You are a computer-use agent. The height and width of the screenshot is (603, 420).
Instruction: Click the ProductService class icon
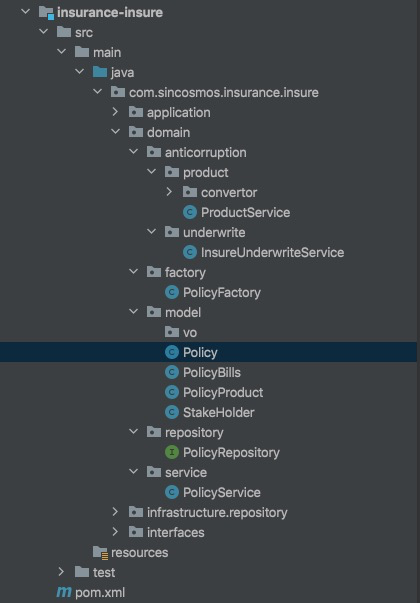[190, 212]
